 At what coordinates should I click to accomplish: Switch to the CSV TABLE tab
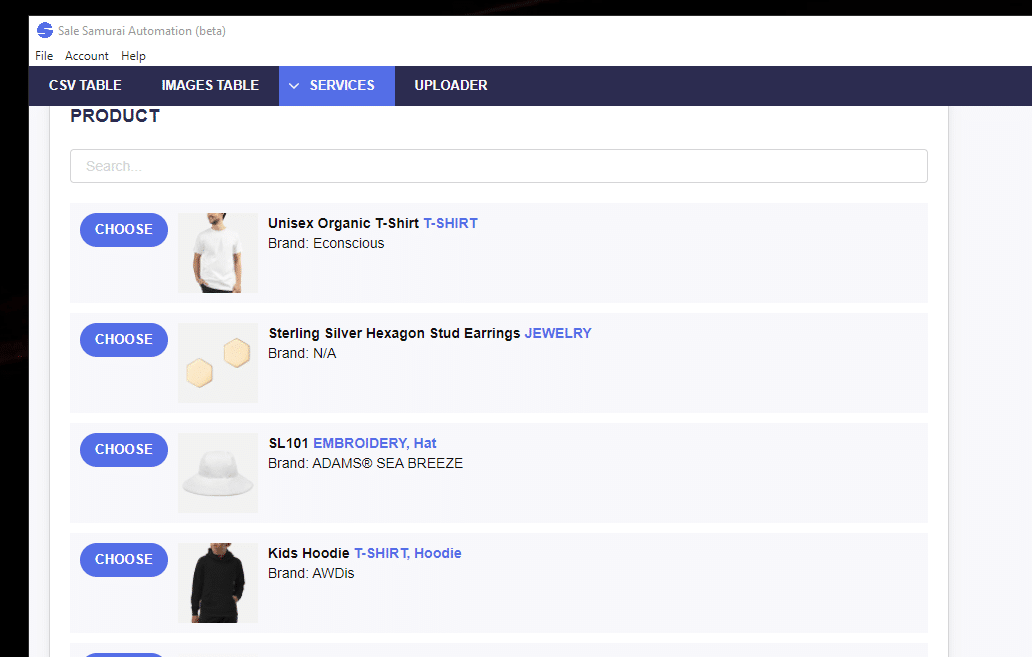point(85,86)
